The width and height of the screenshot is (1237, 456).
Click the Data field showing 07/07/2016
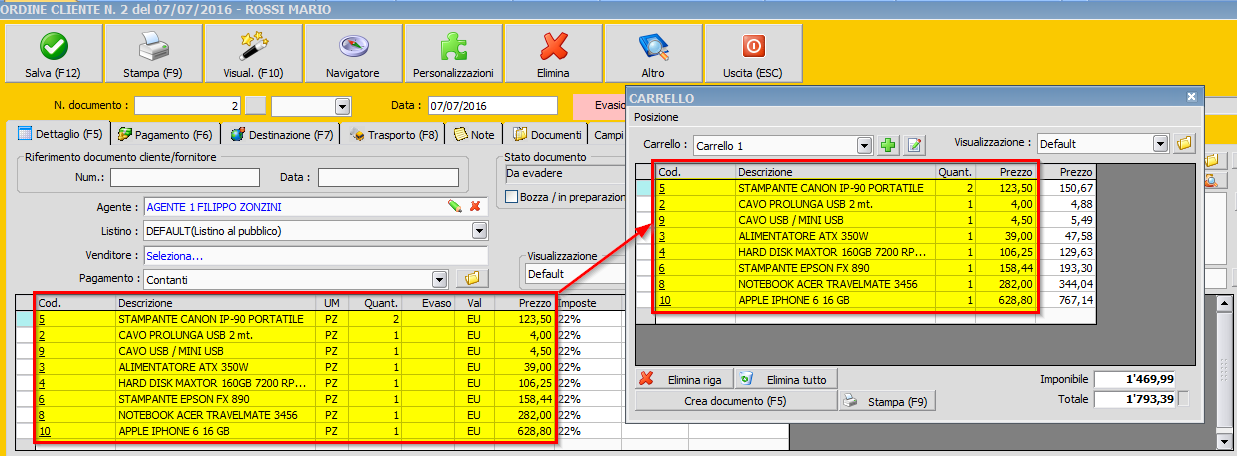(491, 105)
